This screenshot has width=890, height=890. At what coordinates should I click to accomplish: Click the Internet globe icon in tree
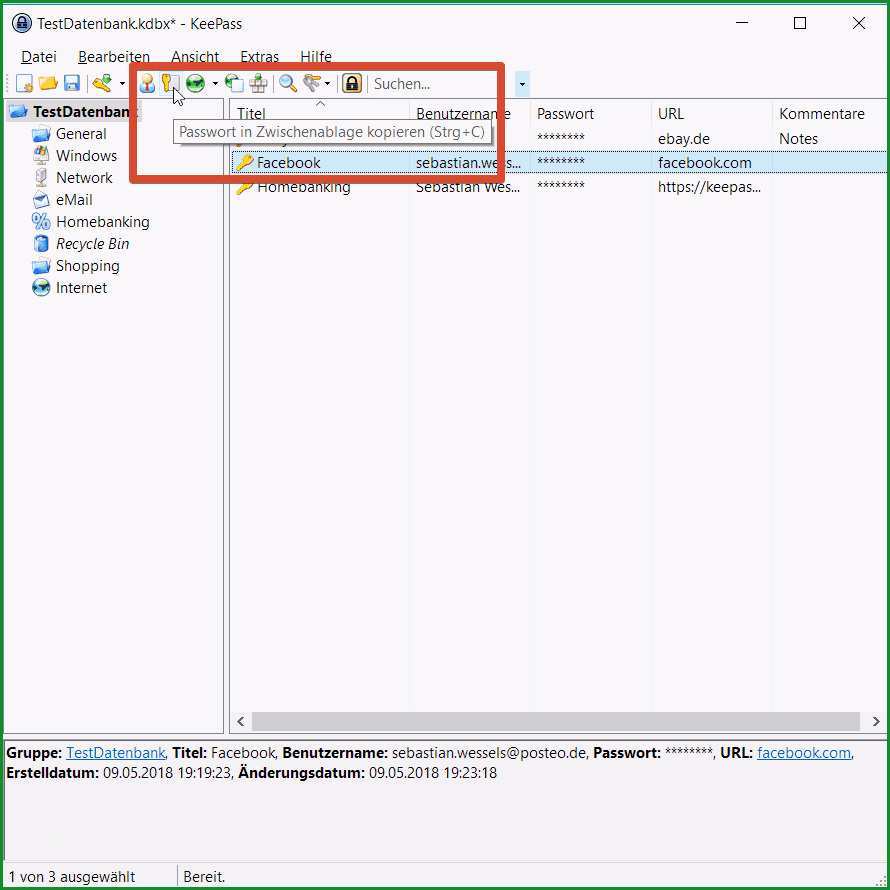[x=41, y=288]
